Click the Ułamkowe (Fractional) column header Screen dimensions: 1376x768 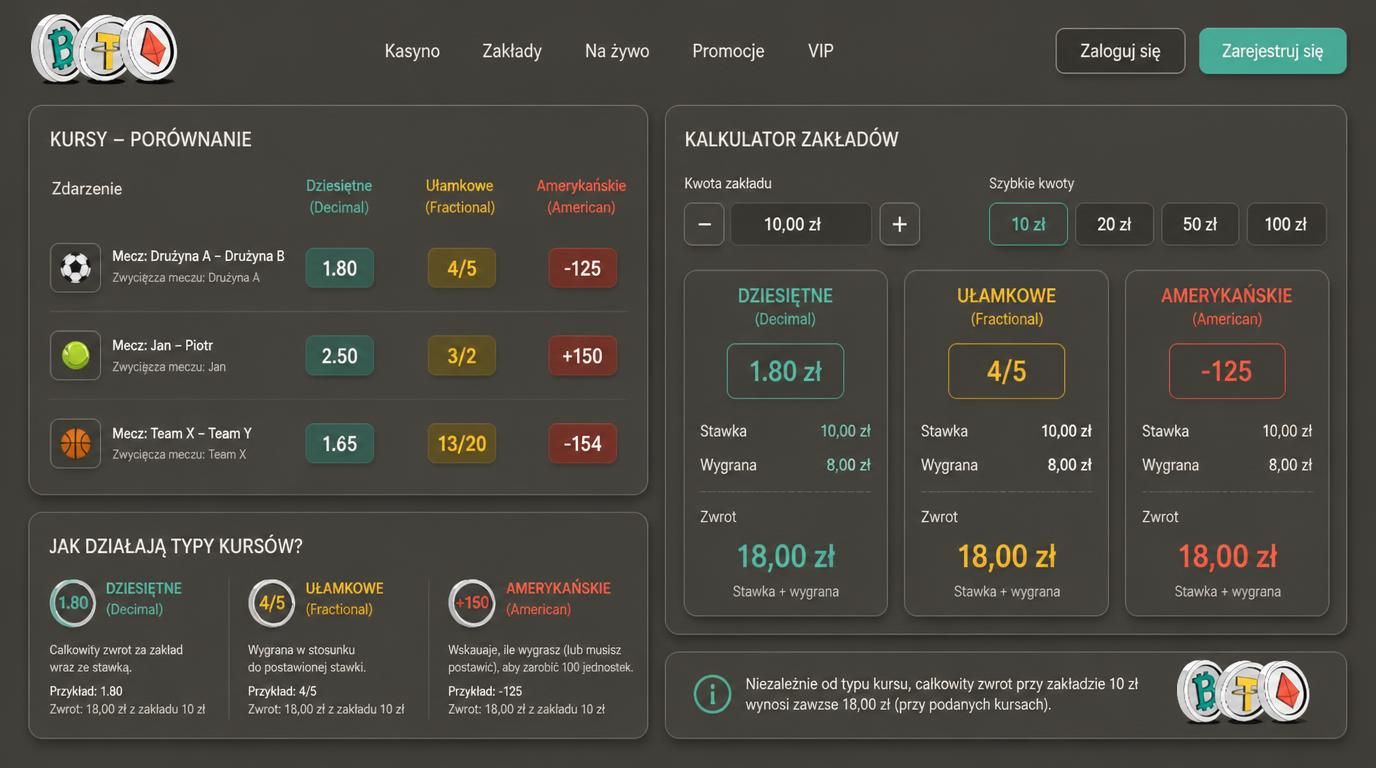(x=460, y=196)
